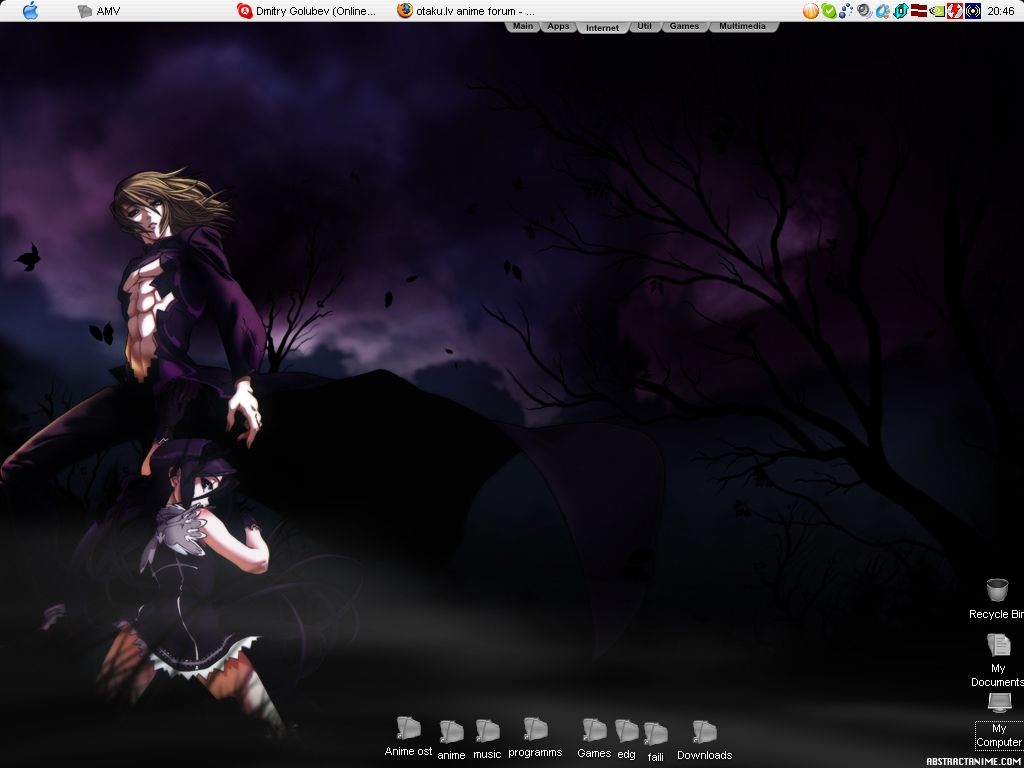Open the Apple logo start menu
Image resolution: width=1024 pixels, height=768 pixels.
(x=30, y=10)
